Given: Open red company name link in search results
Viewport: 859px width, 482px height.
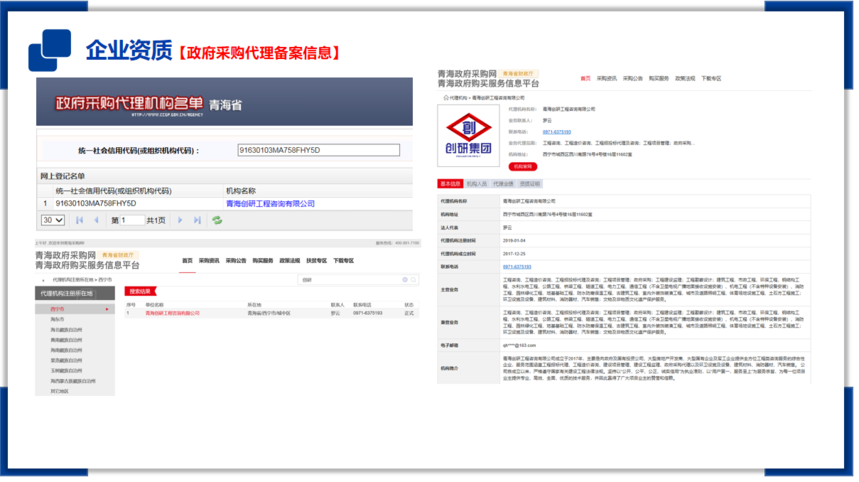Looking at the screenshot, I should tap(173, 313).
